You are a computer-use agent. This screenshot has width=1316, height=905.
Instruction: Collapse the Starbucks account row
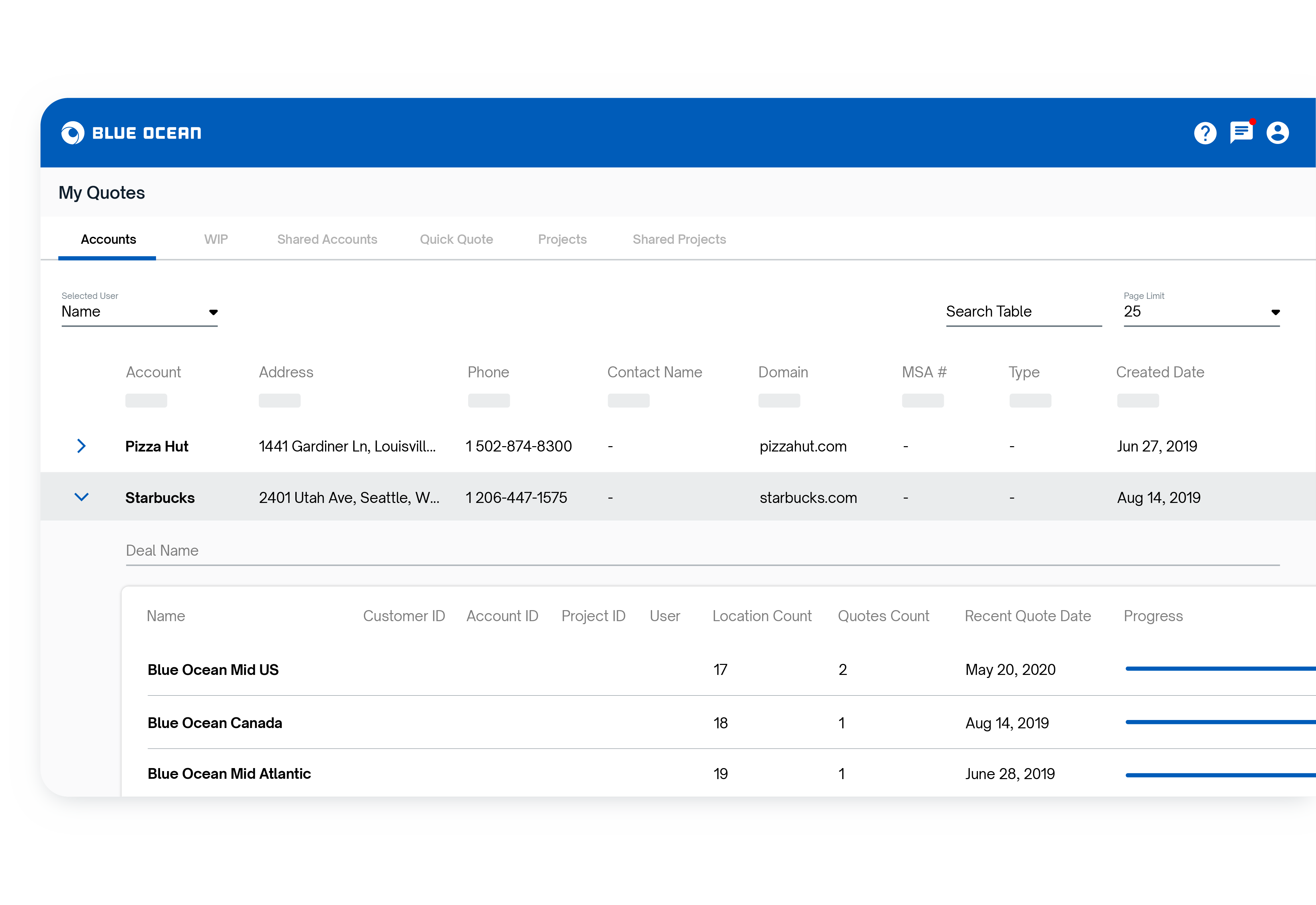[81, 497]
